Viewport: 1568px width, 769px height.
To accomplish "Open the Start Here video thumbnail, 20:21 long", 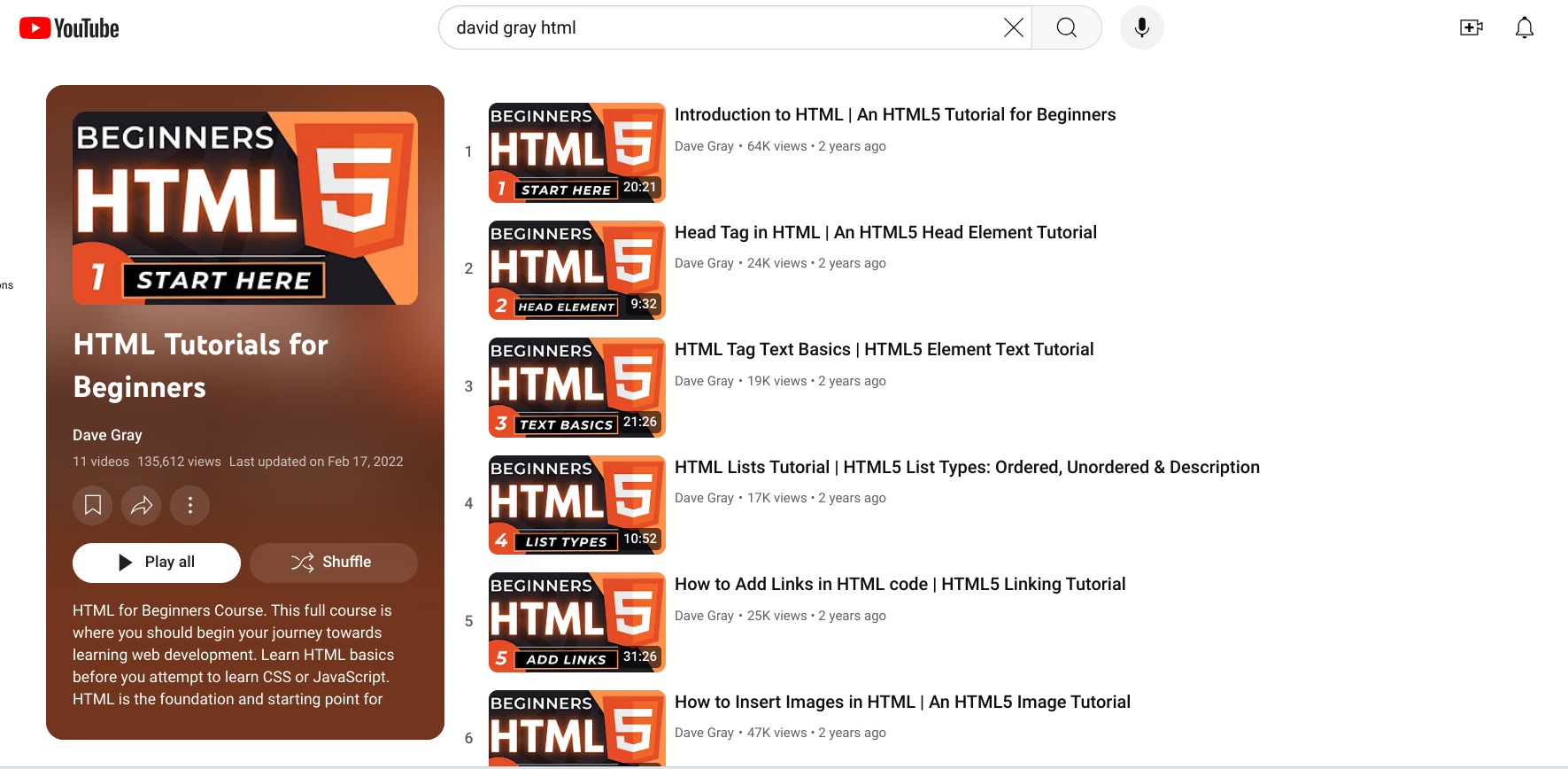I will 577,152.
